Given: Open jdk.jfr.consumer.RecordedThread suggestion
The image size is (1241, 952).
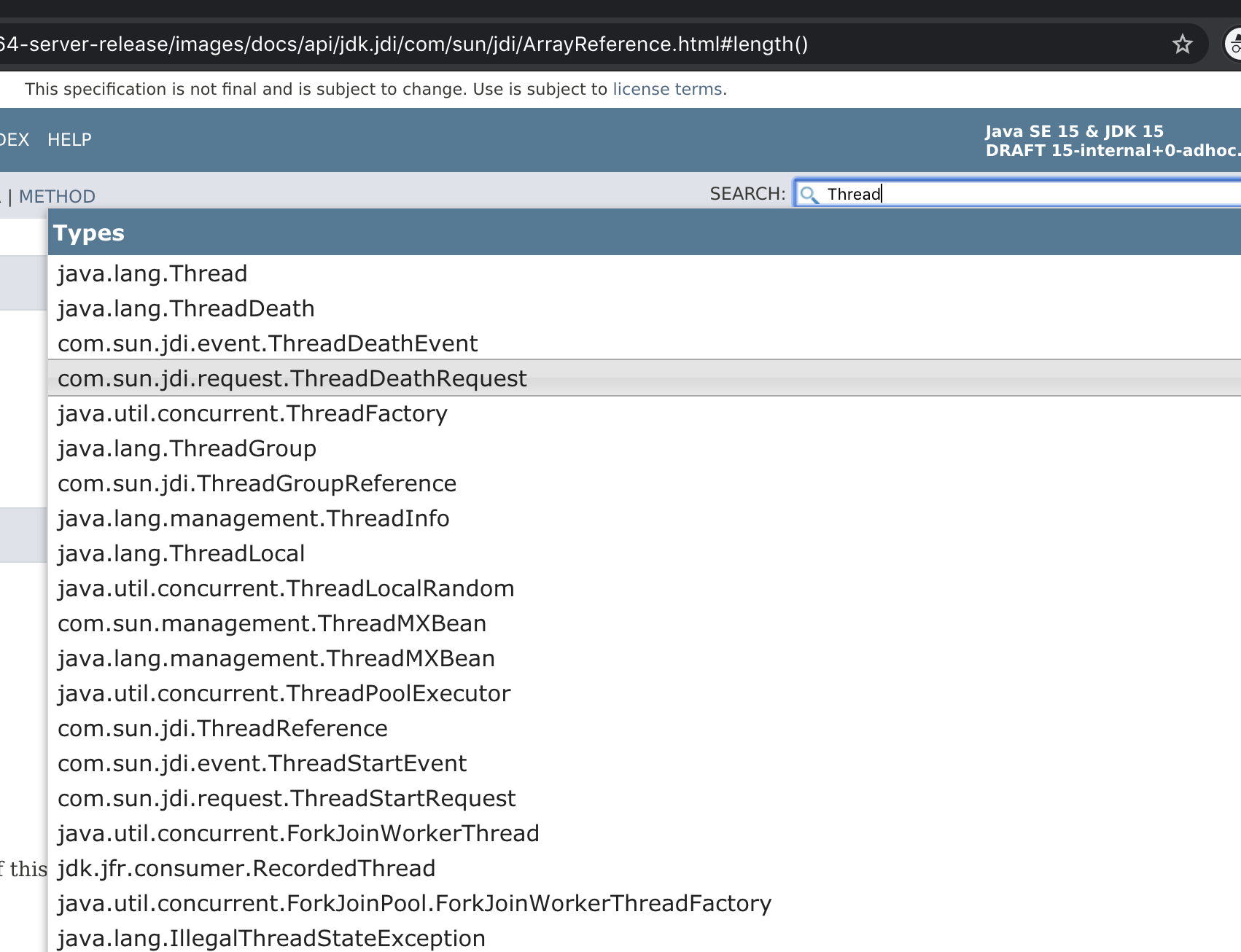Looking at the screenshot, I should pyautogui.click(x=246, y=869).
